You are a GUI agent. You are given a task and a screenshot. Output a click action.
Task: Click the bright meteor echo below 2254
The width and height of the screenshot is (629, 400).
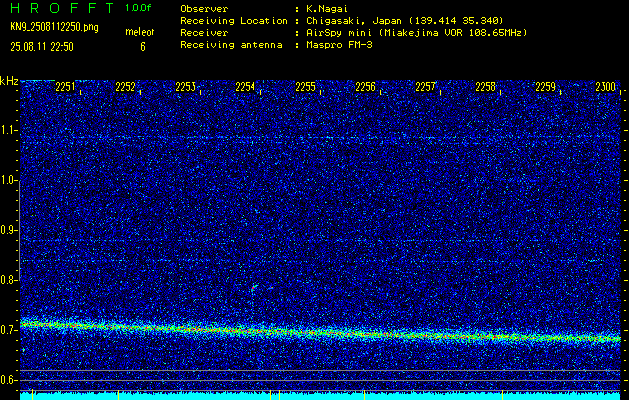point(254,287)
